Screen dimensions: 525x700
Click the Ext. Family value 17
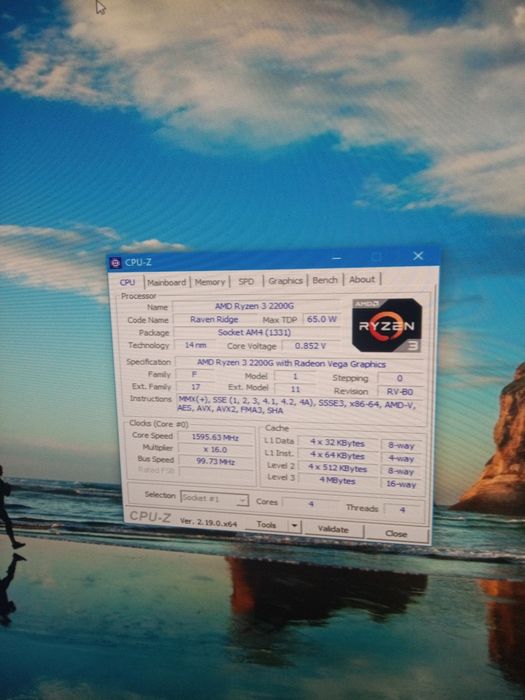click(x=195, y=387)
